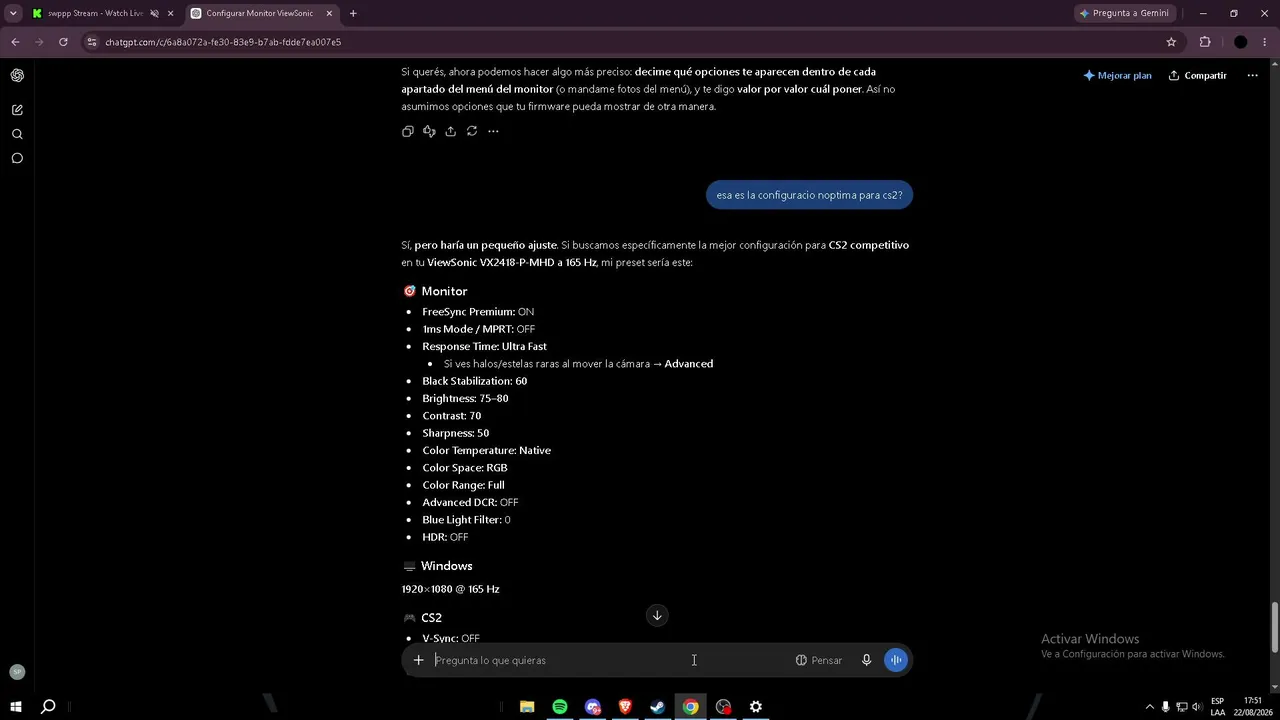View site information icon in address bar
This screenshot has width=1280, height=720.
pos(92,42)
